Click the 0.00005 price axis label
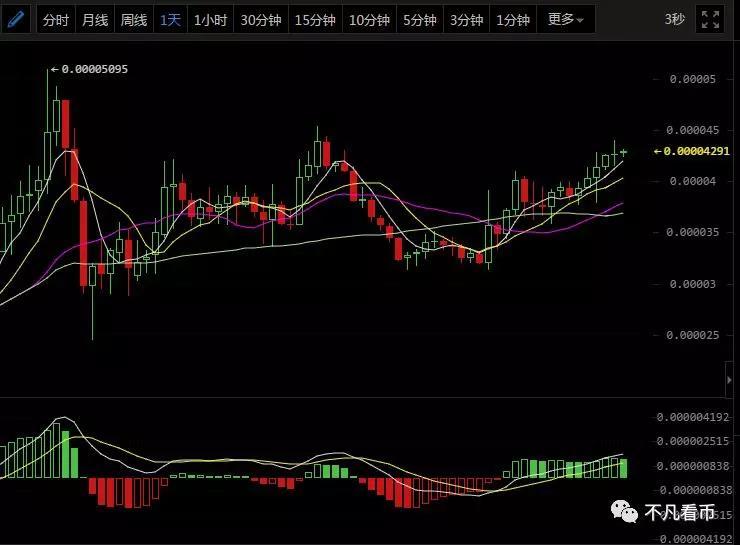 [692, 79]
